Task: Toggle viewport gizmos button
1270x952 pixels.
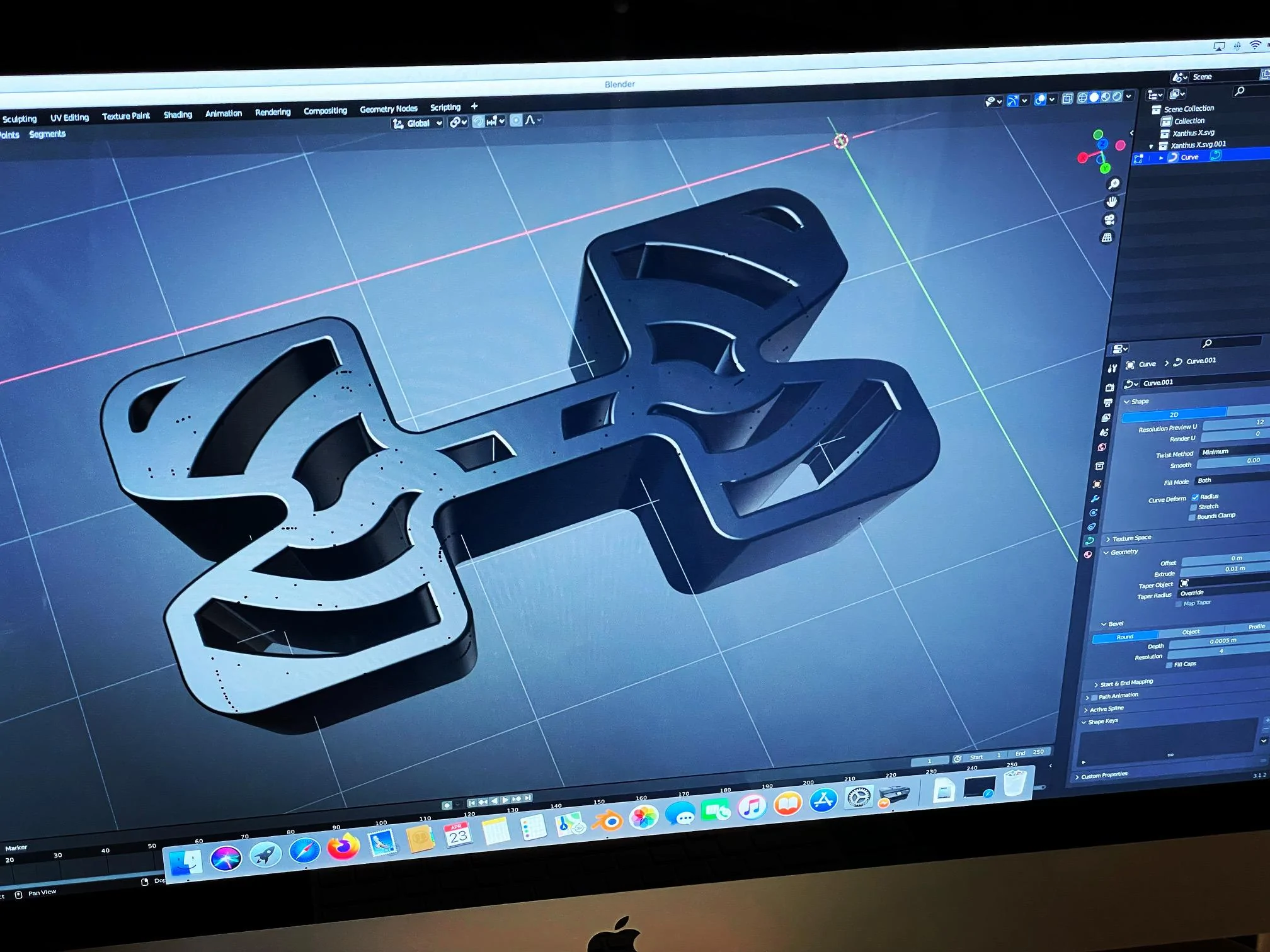Action: pyautogui.click(x=1012, y=101)
